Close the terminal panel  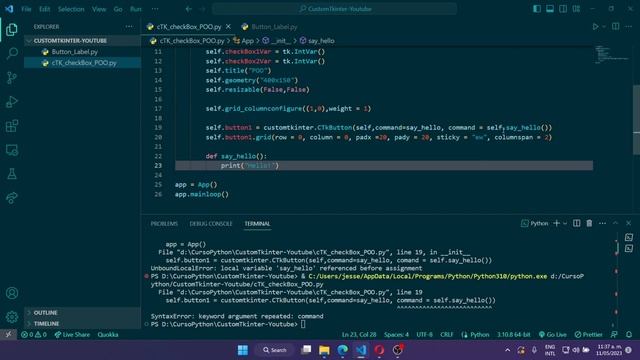629,223
